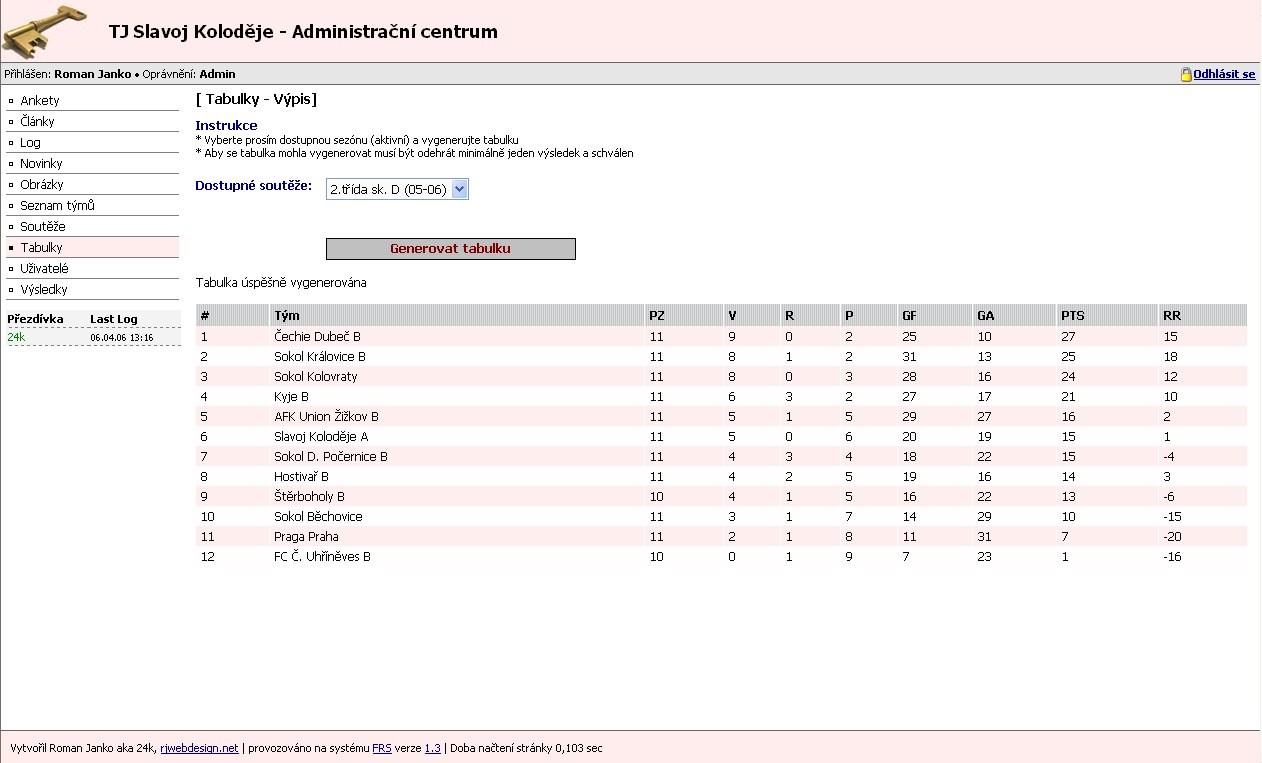Screen dimensions: 1262x763
Task: Click the golden key logo icon
Action: [45, 31]
